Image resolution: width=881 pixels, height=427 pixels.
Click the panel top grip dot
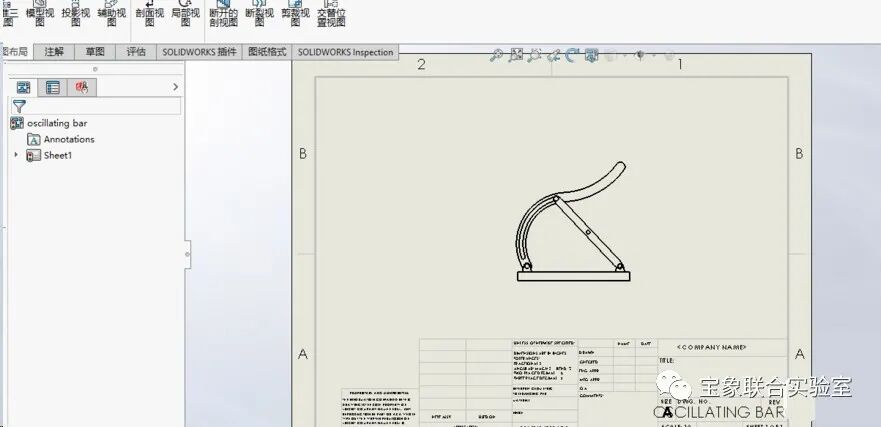95,69
